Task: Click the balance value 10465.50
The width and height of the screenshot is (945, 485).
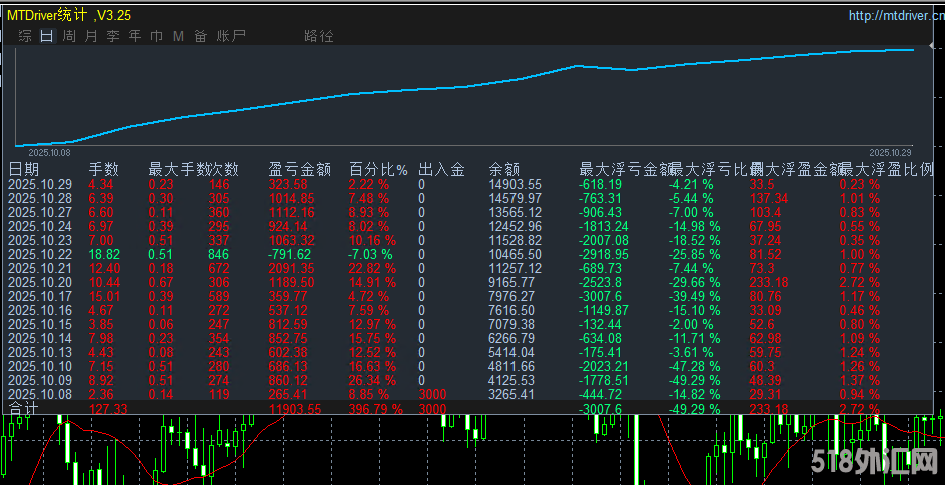Action: 515,254
